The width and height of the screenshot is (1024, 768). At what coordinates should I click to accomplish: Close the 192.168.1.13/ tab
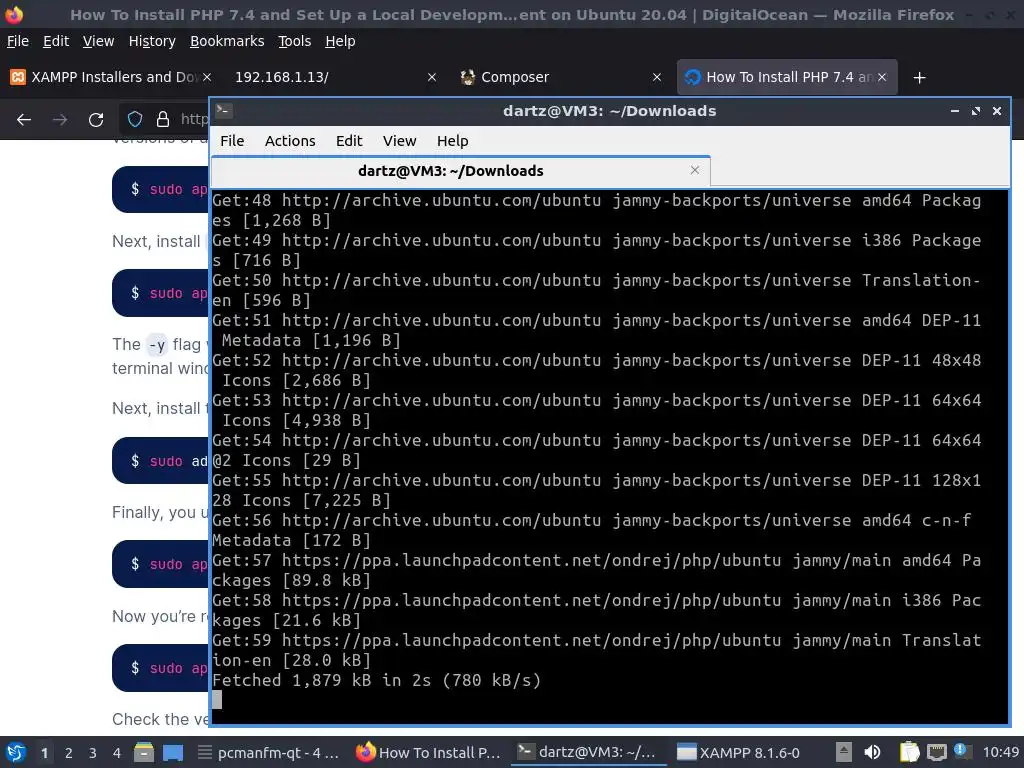(x=432, y=77)
